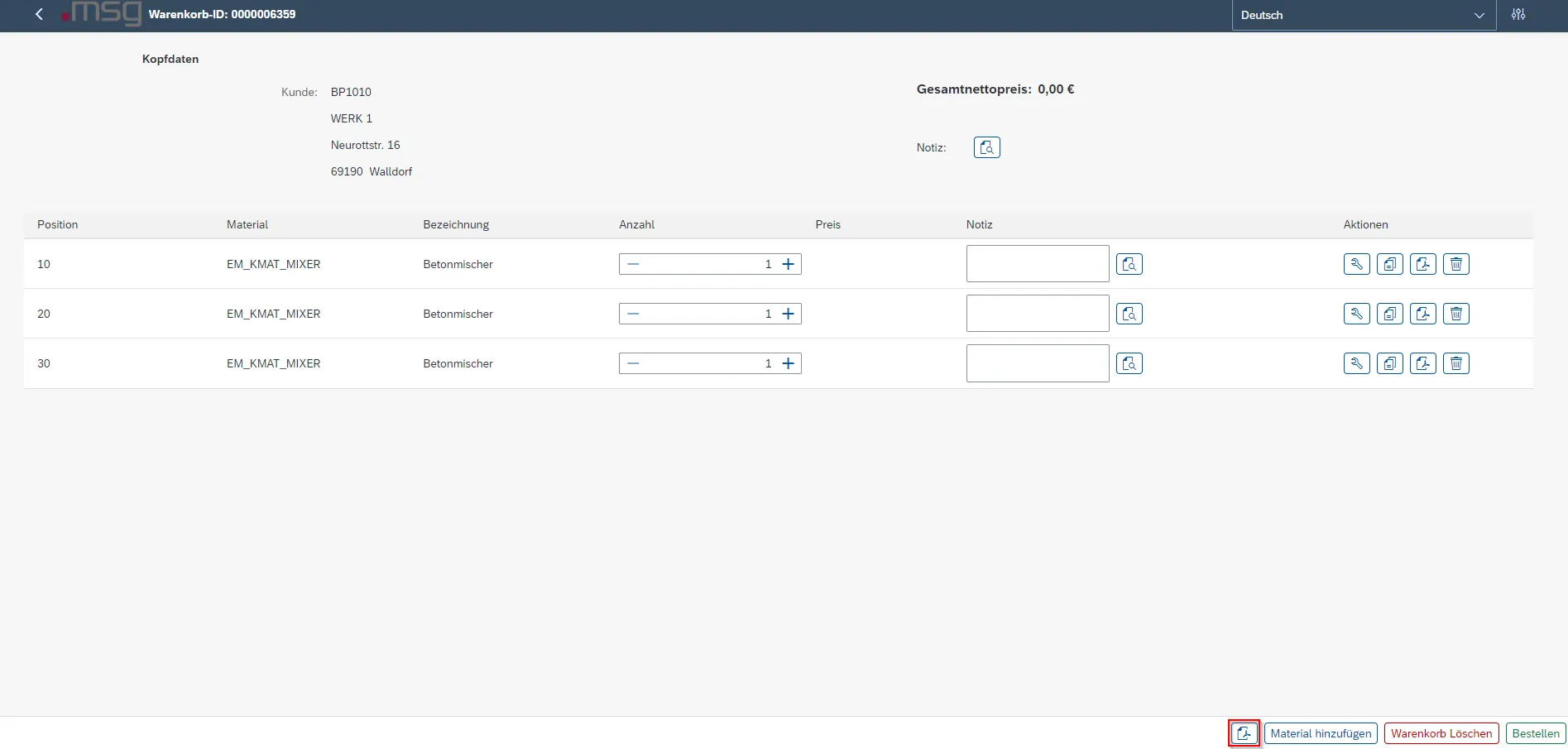The image size is (1568, 749).
Task: Copy position 20 using the duplicate icon
Action: (1389, 314)
